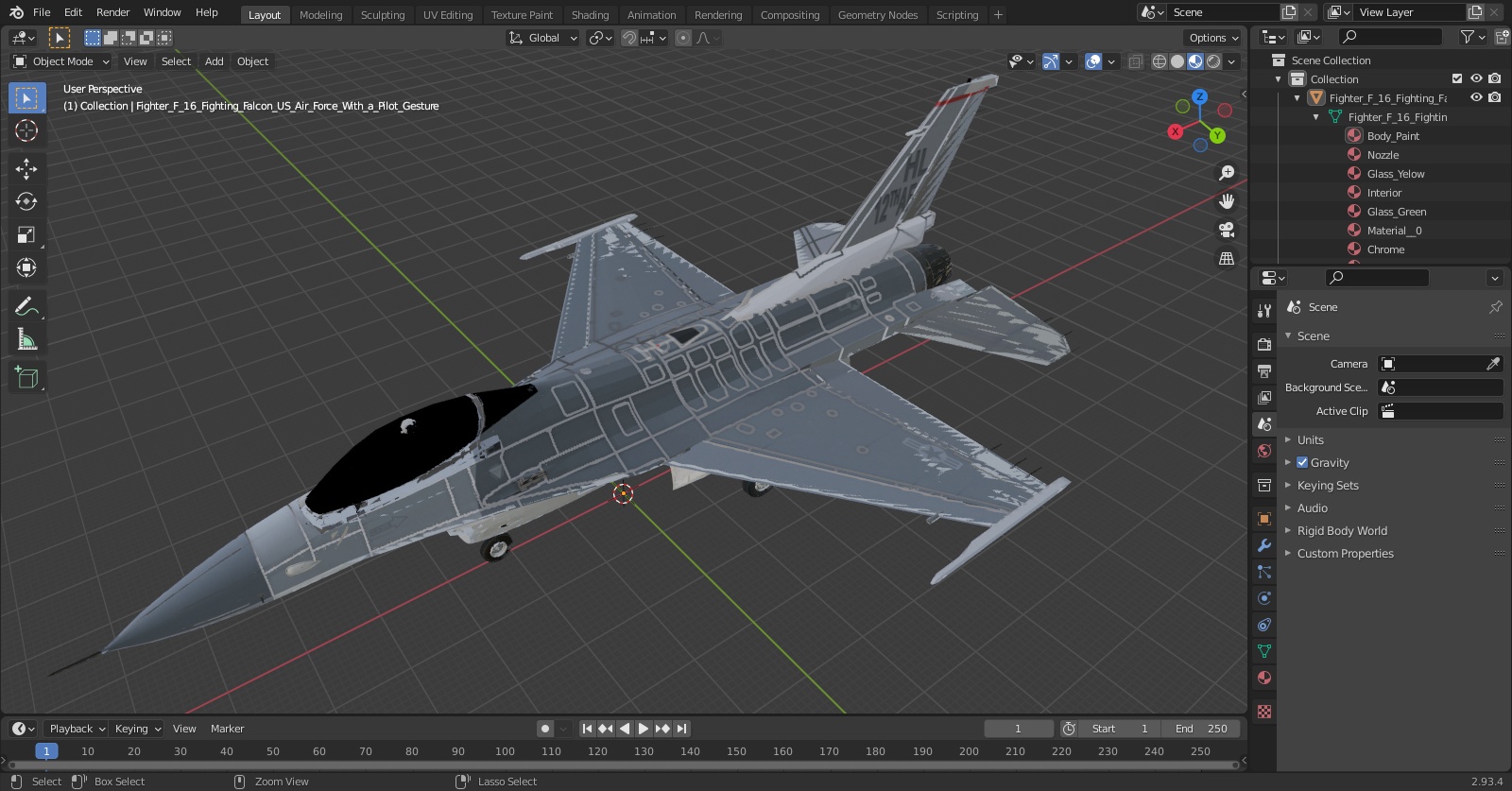Screen dimensions: 1512x791
Task: Toggle Collection exclude checkbox in outliner
Action: (x=1457, y=78)
